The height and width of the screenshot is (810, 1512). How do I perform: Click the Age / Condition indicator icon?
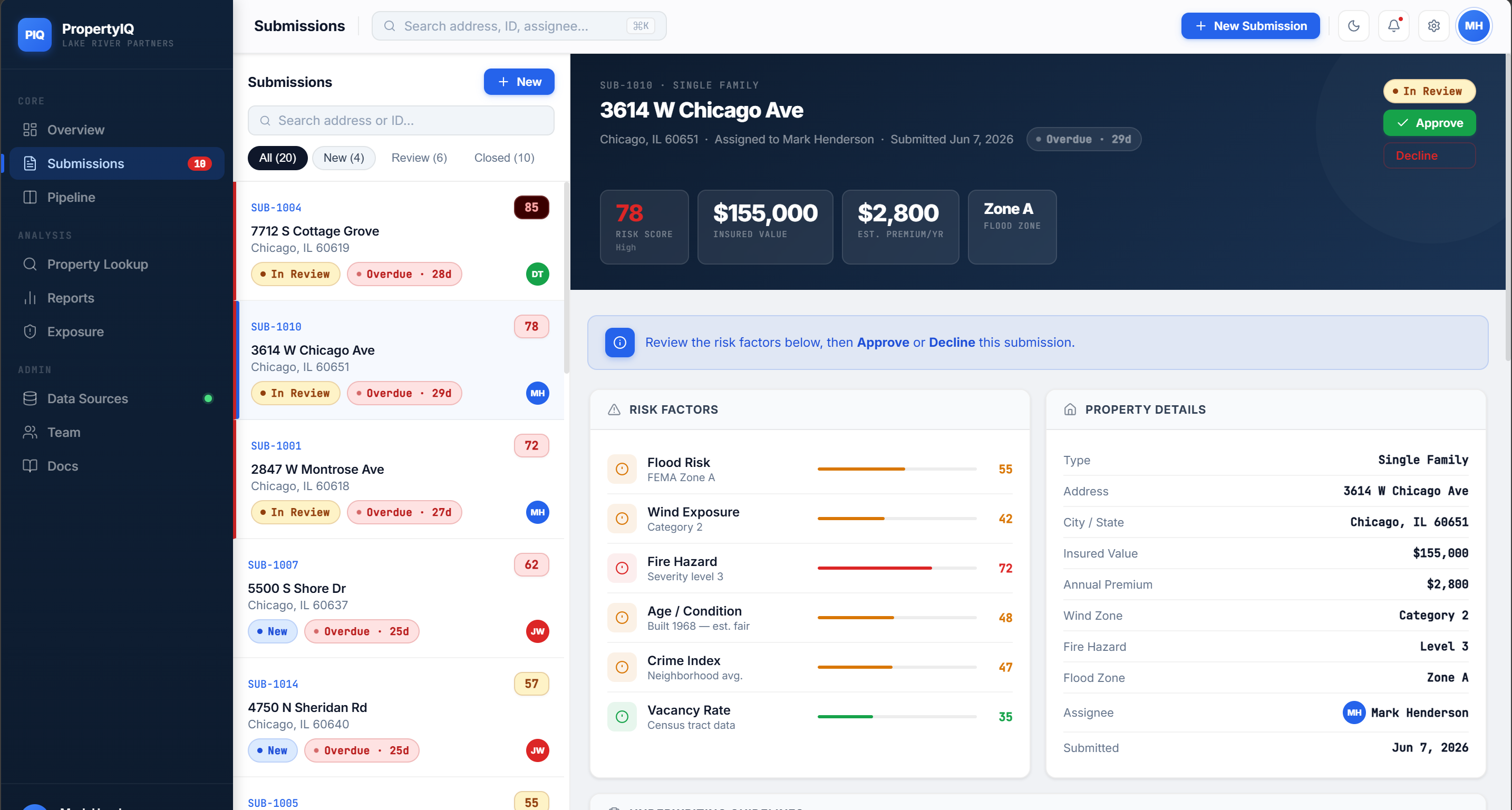622,618
